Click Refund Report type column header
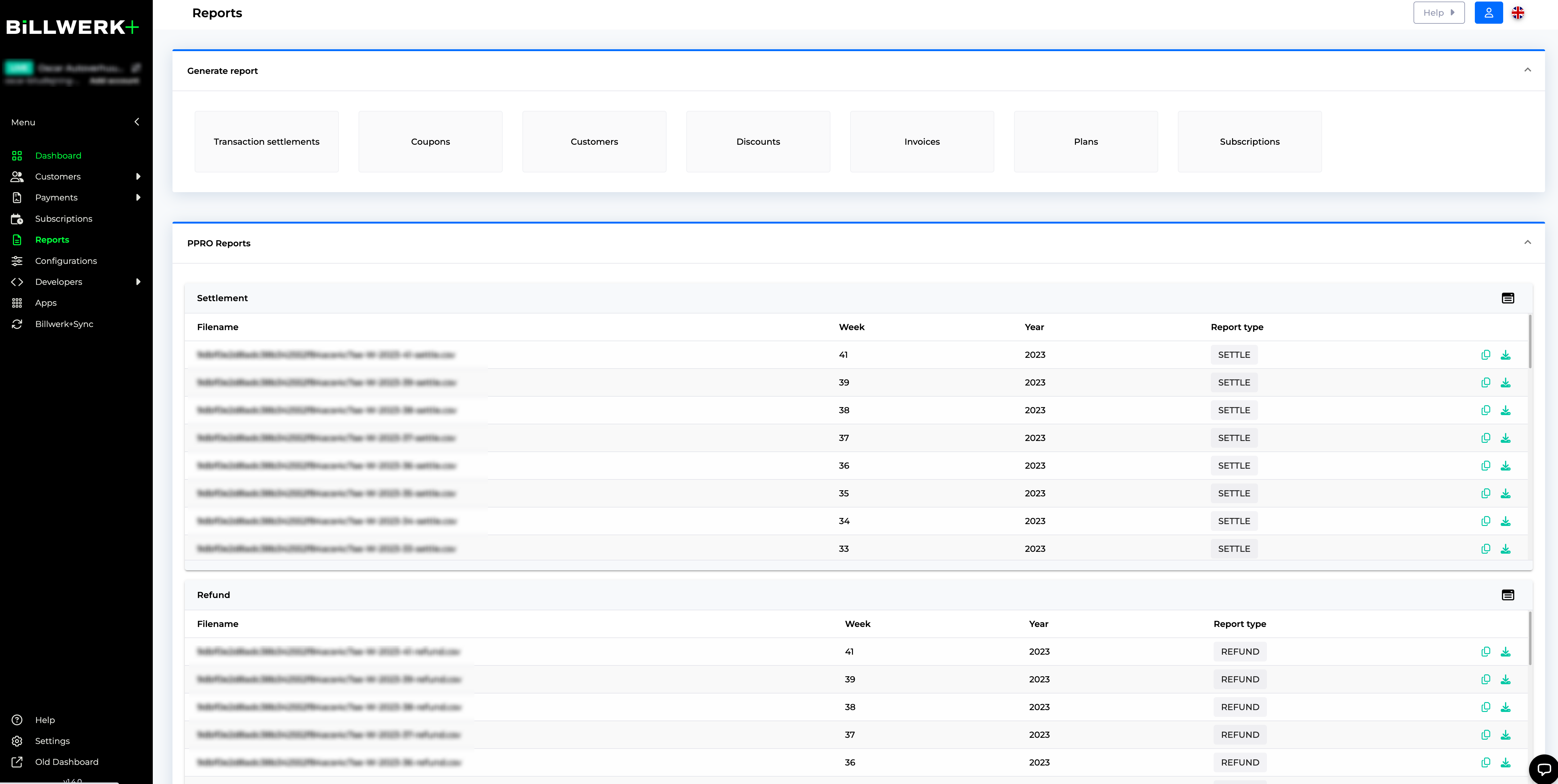Screen dimensions: 1558x784 click(x=1240, y=624)
